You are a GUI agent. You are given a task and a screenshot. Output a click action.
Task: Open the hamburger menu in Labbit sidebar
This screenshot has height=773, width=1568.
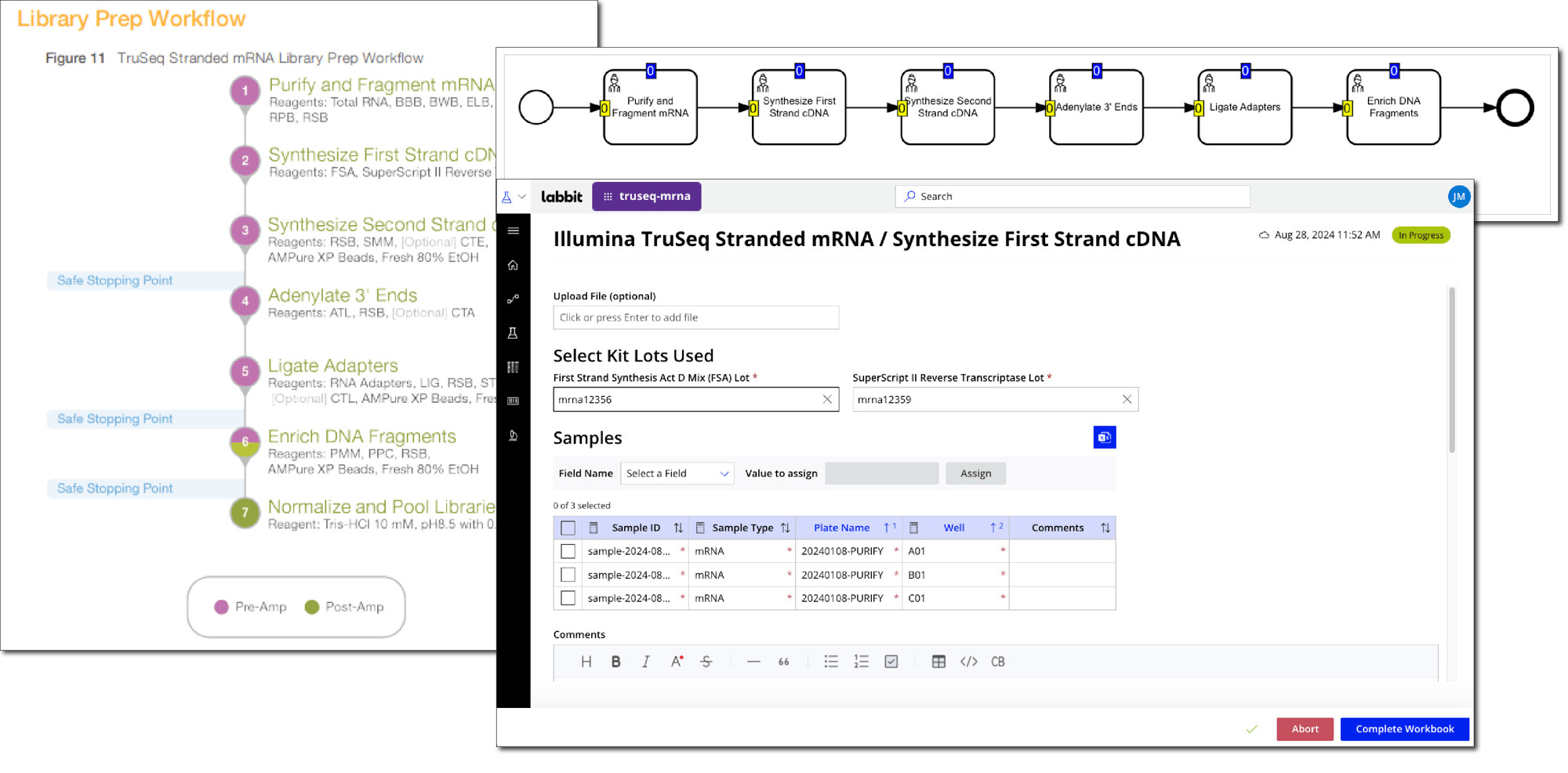tap(514, 230)
